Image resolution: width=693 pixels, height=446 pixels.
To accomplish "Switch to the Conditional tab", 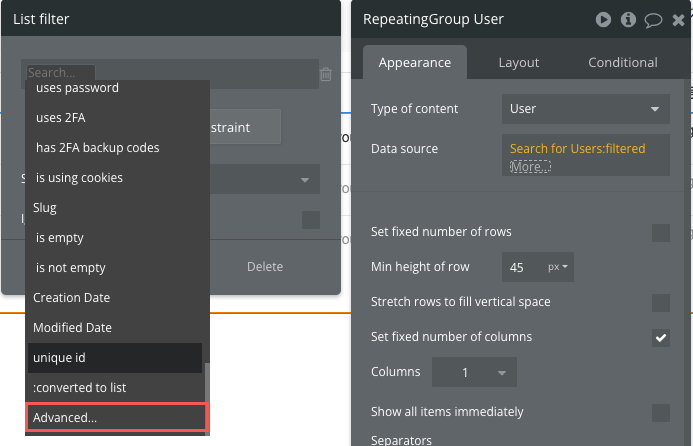I will [622, 62].
